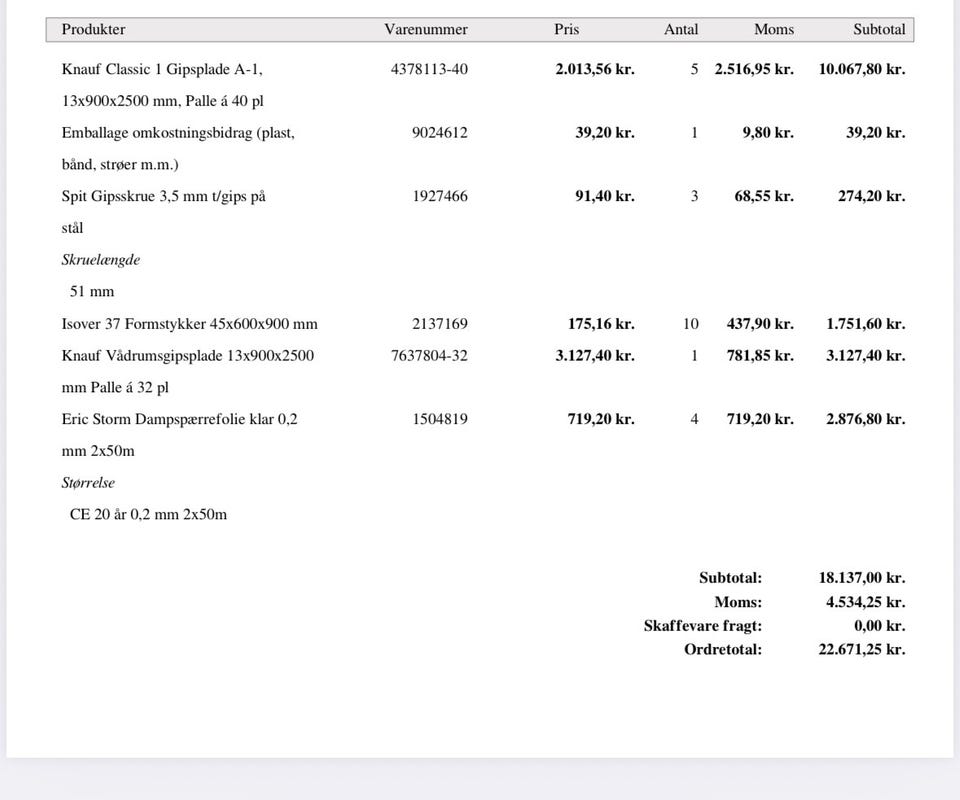This screenshot has width=960, height=800.
Task: Click the Pris column header
Action: click(x=566, y=29)
